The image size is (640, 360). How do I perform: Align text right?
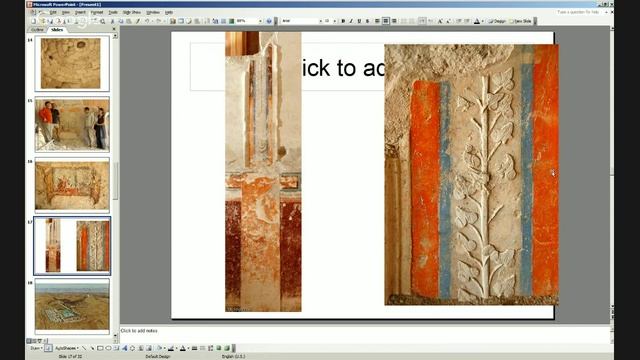point(395,21)
